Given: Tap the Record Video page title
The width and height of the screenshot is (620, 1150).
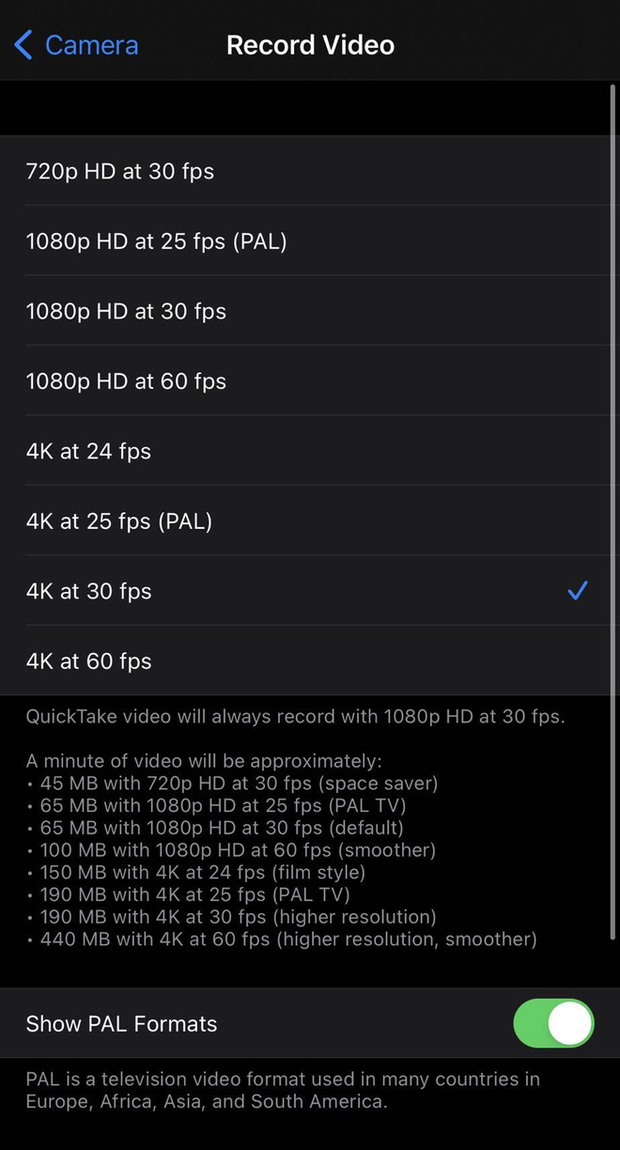Looking at the screenshot, I should tap(310, 45).
